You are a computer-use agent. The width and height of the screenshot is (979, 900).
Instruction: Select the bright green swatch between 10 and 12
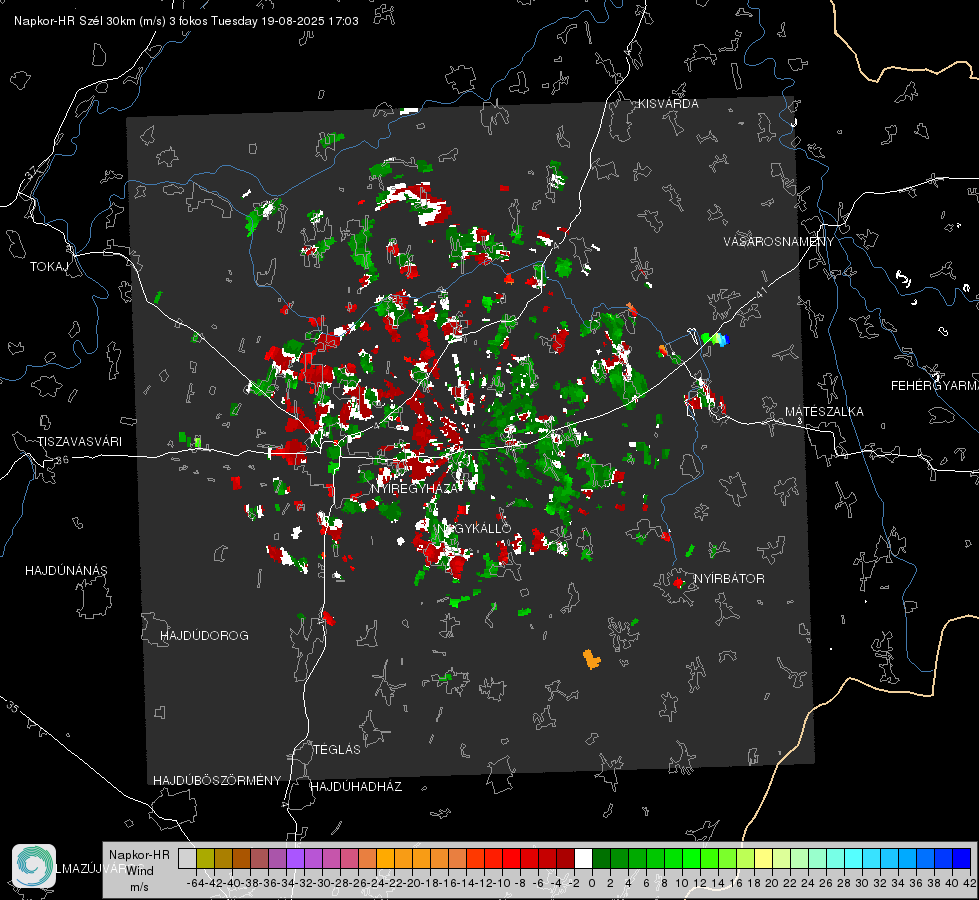[691, 859]
